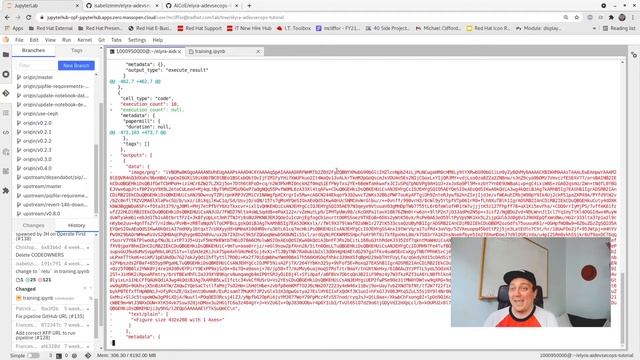Open the IT New Hire Hub bookmark
This screenshot has height=360, width=640.
coord(249,28)
